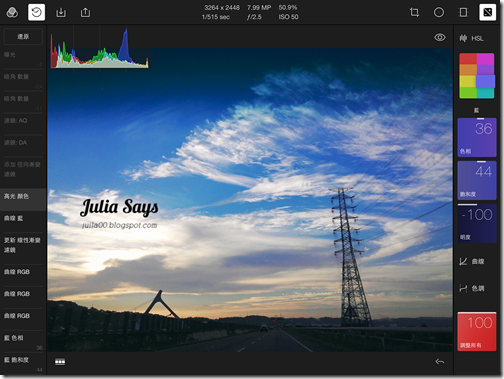Click the 3264 x 2448 dimensions text
Image resolution: width=504 pixels, height=379 pixels.
[x=222, y=7]
